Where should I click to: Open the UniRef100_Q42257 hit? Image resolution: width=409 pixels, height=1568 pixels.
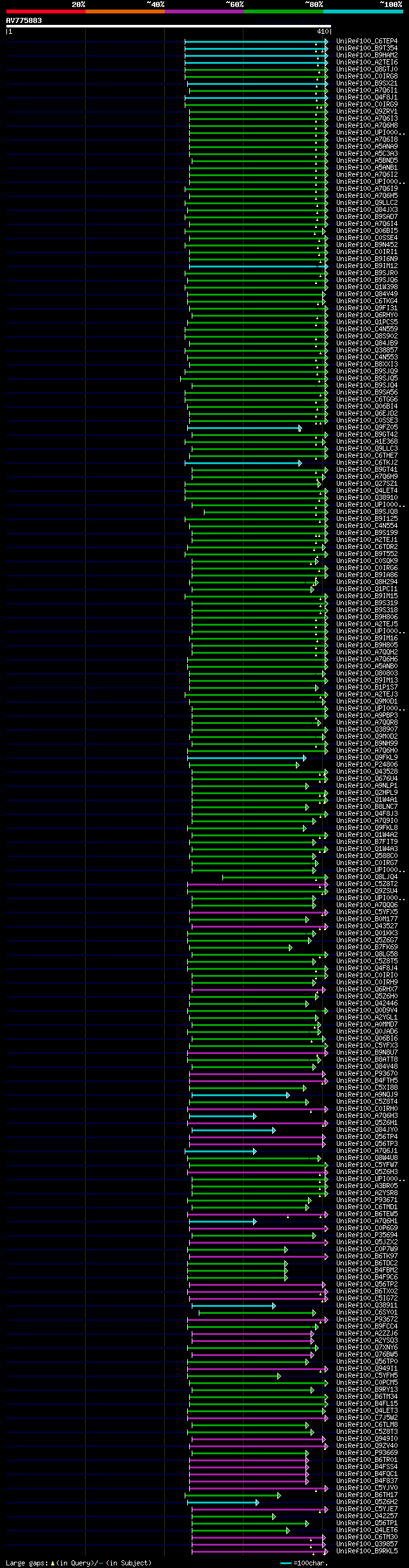(367, 1516)
